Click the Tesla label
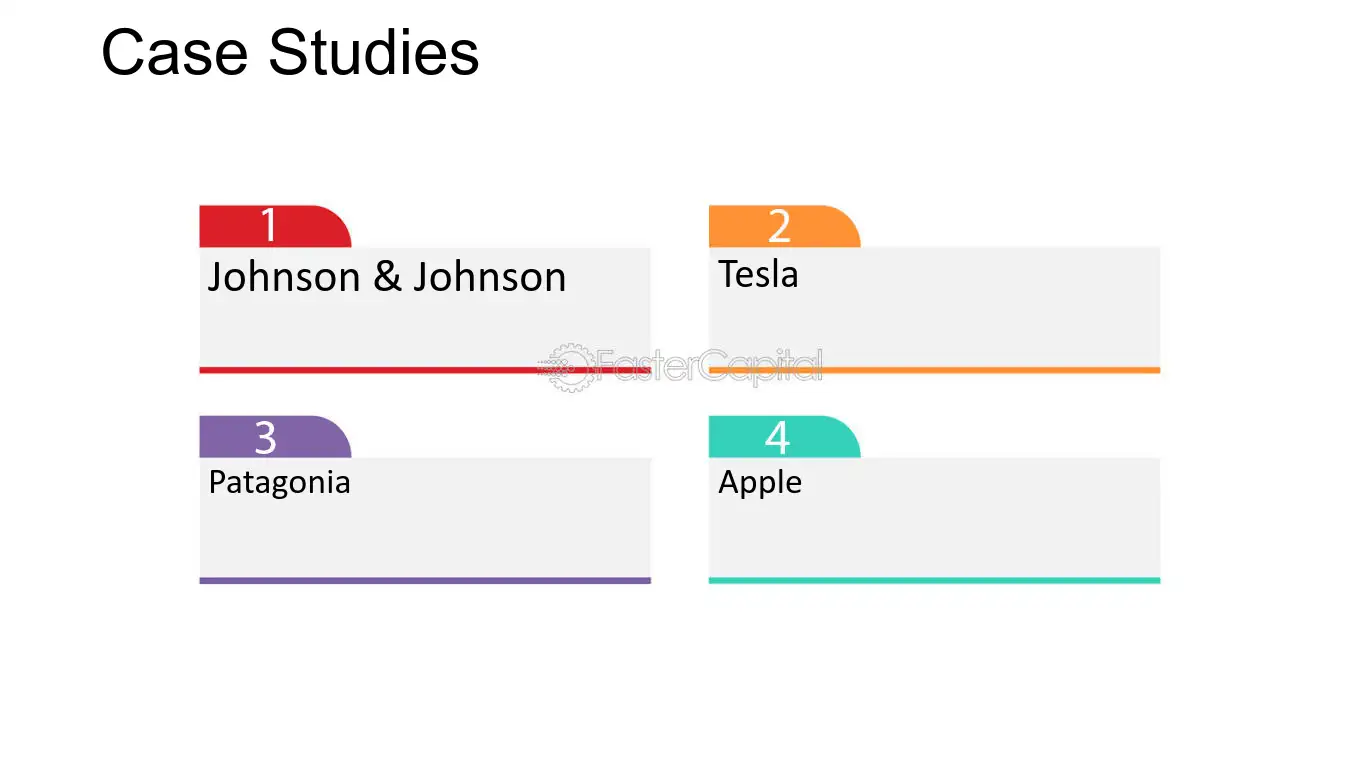The height and width of the screenshot is (759, 1359). click(x=758, y=274)
